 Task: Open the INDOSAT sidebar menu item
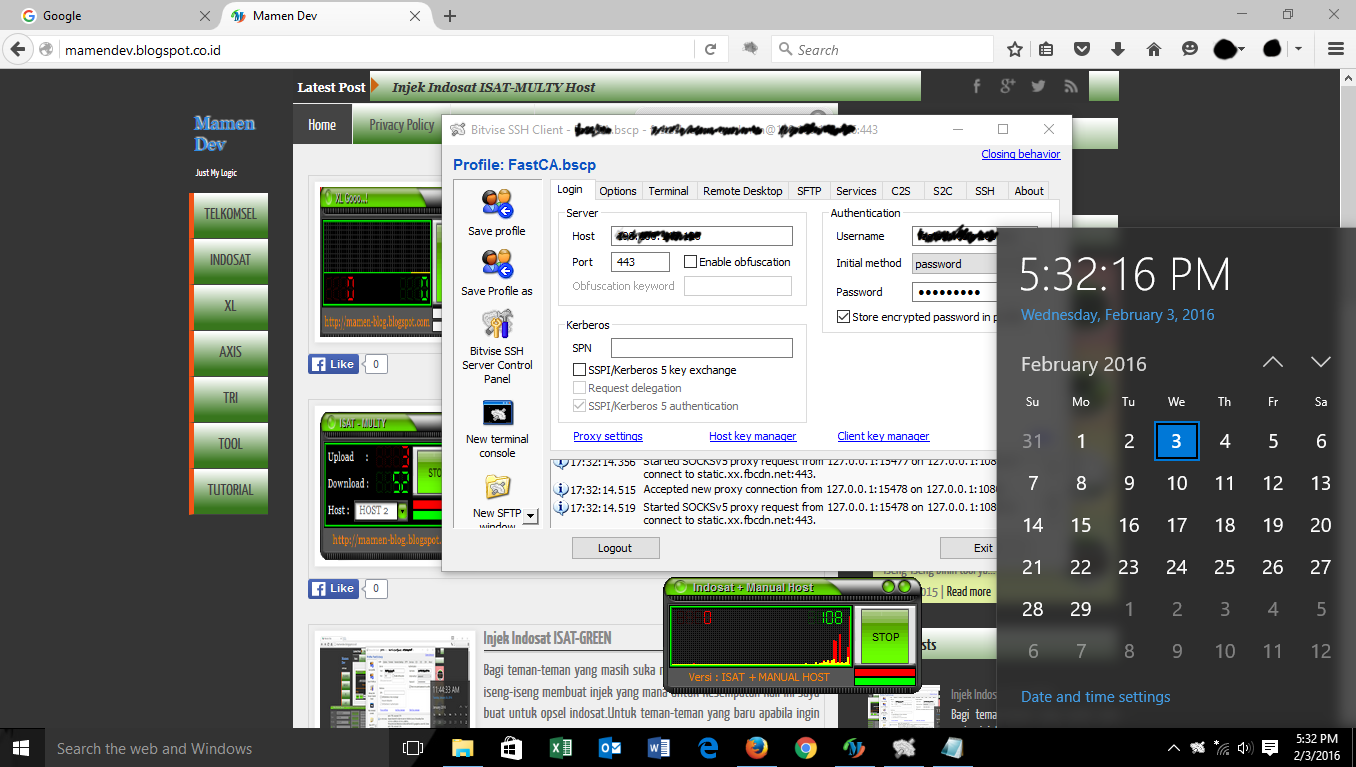coord(231,260)
